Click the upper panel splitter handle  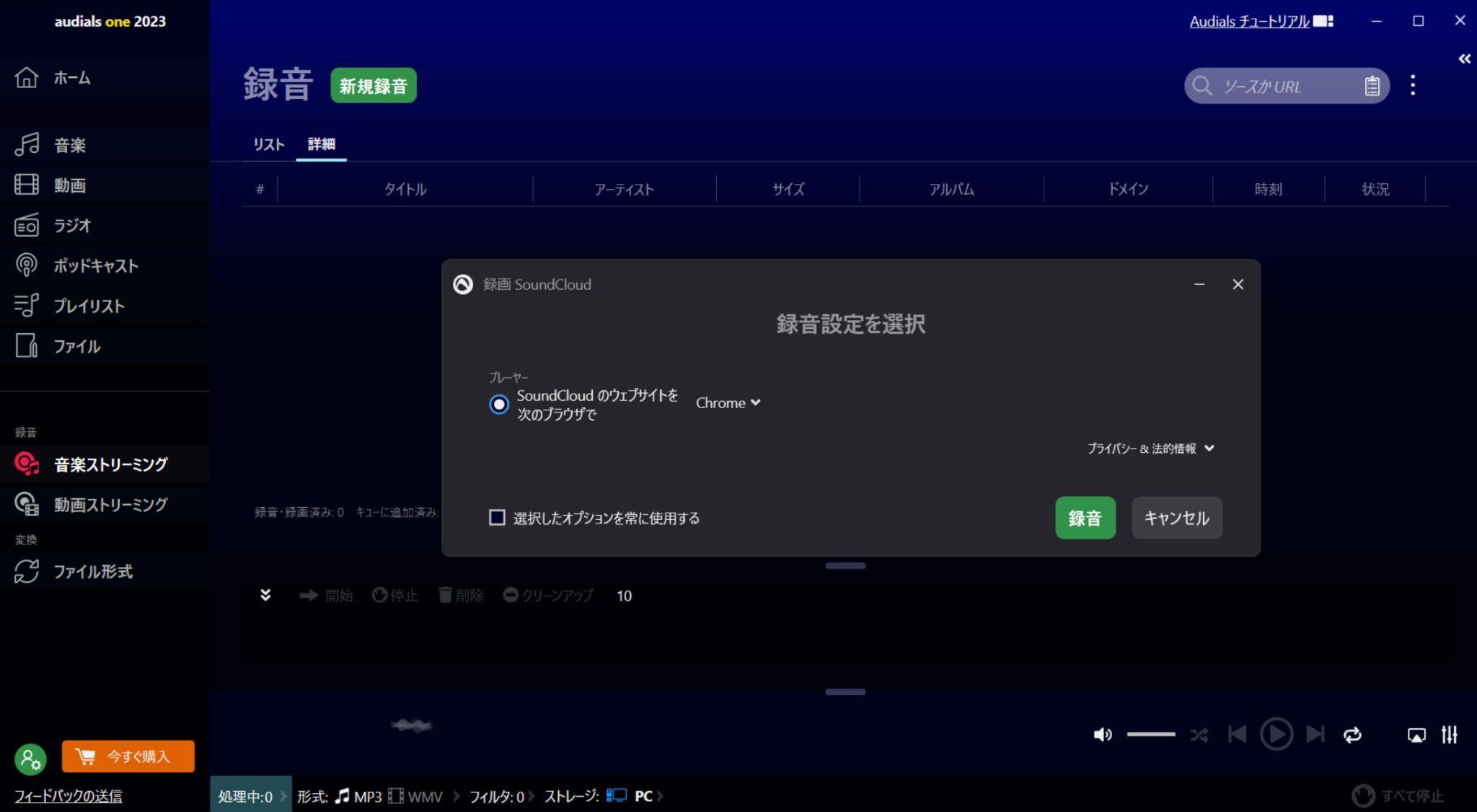[845, 566]
